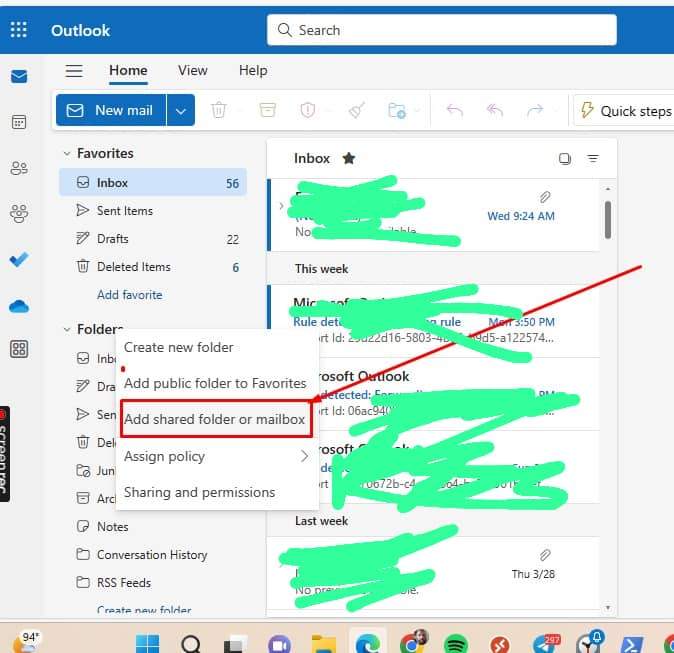Open More apps icon in rail
The width and height of the screenshot is (674, 653).
click(x=19, y=349)
